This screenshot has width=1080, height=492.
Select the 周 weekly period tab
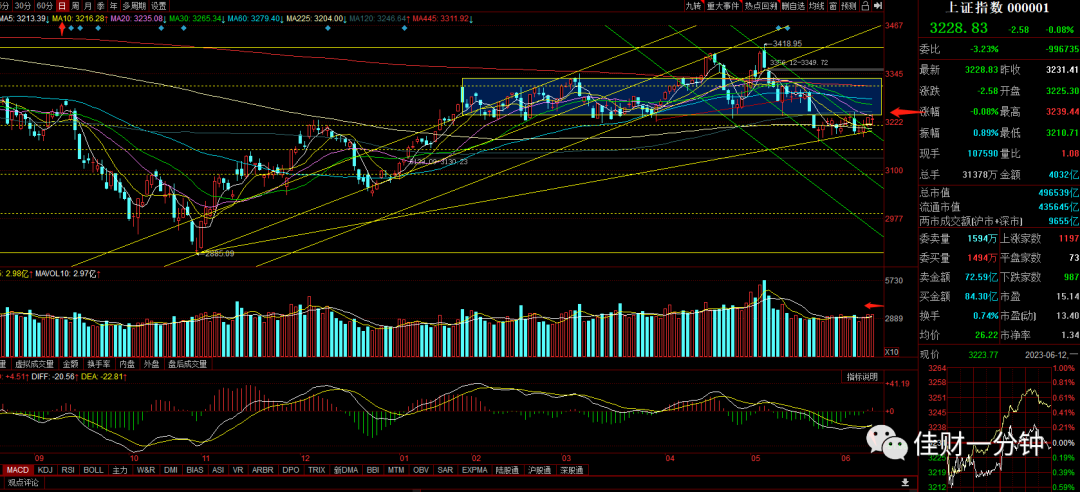coord(76,6)
